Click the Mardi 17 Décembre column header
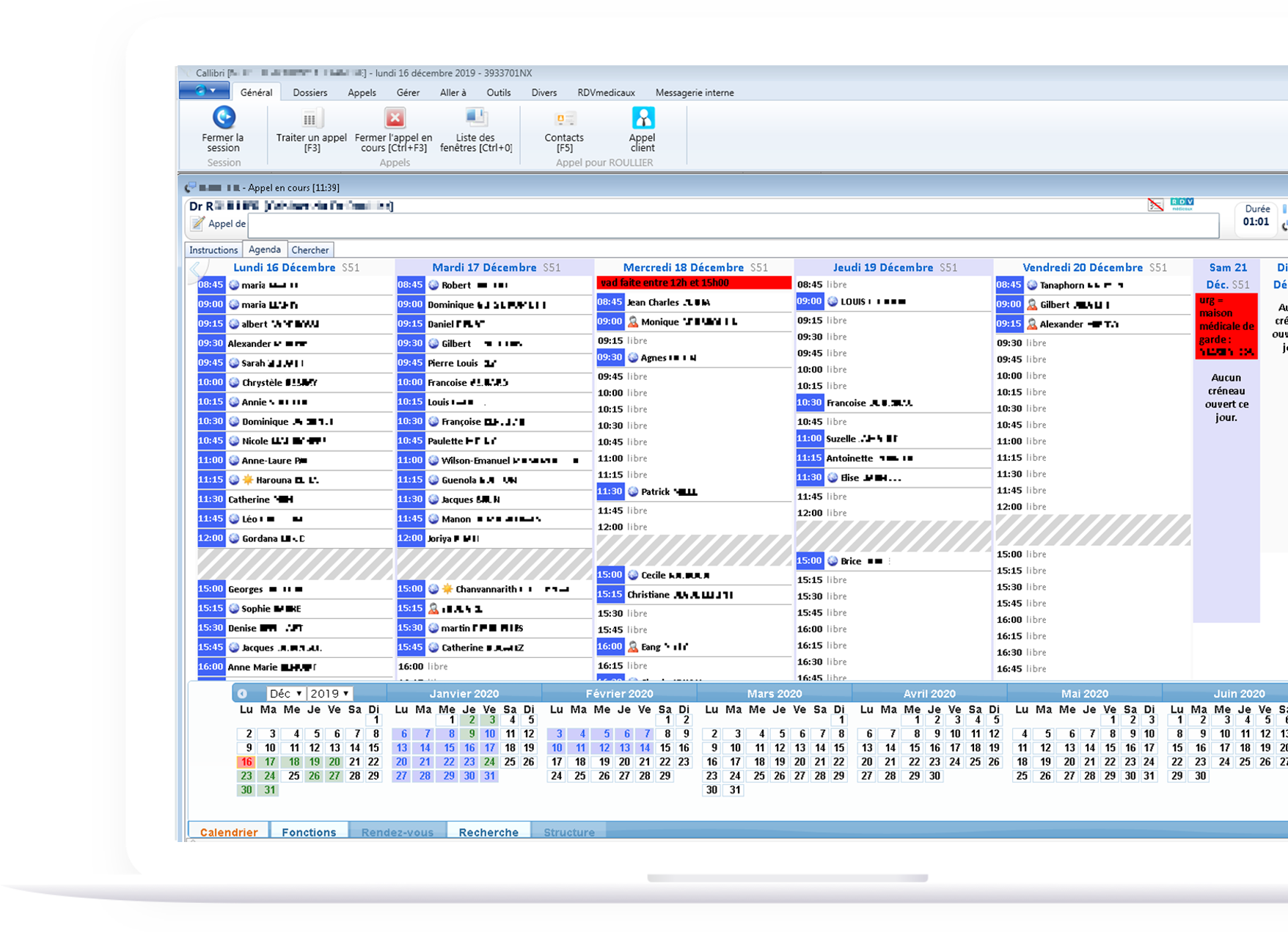This screenshot has width=1288, height=933. tap(495, 268)
